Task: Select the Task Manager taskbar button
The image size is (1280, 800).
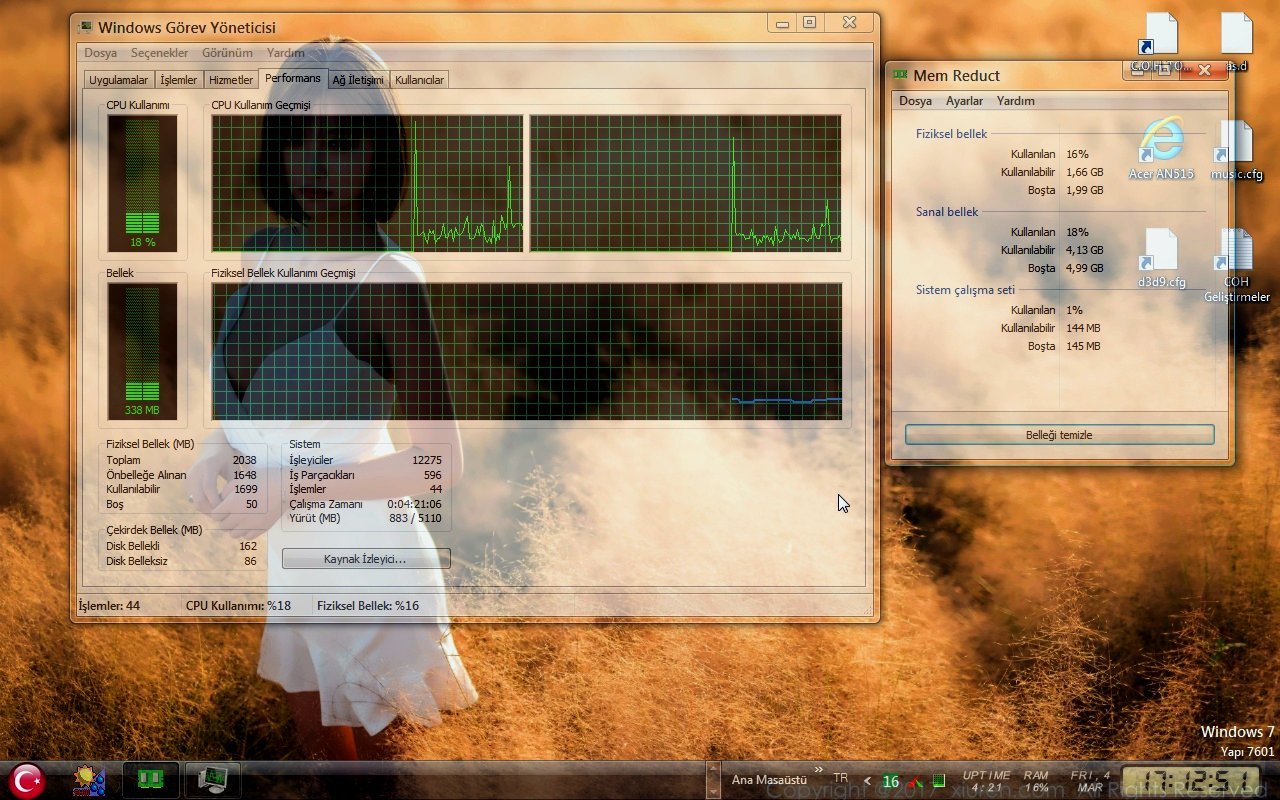Action: pos(212,780)
